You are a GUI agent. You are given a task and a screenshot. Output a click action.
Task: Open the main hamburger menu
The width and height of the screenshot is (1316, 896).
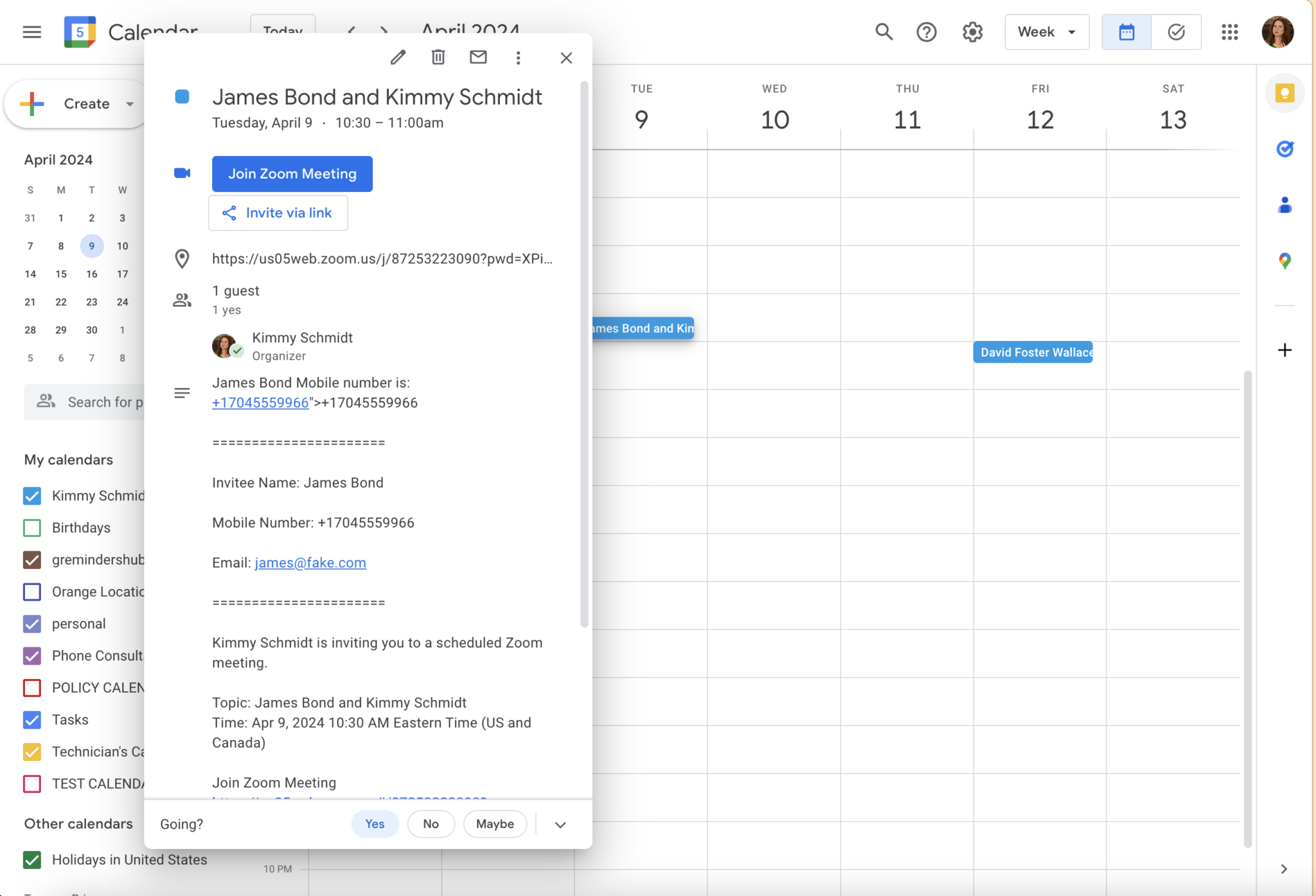click(x=31, y=31)
